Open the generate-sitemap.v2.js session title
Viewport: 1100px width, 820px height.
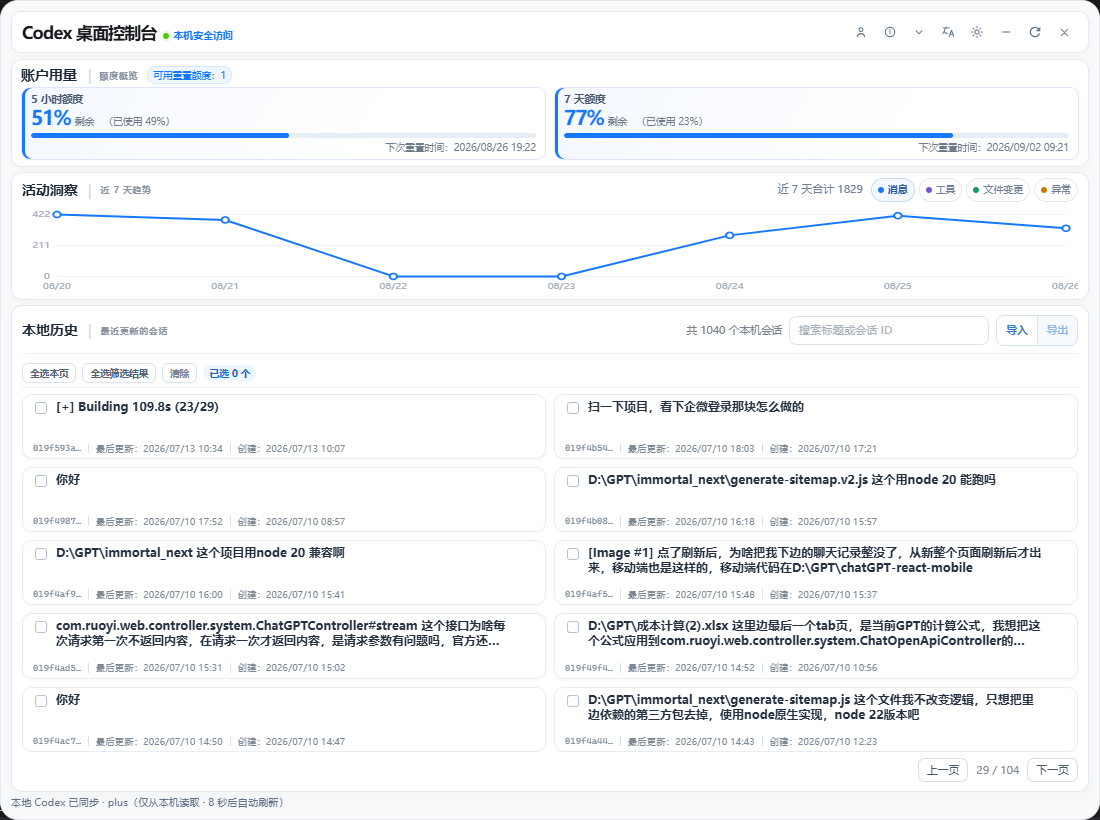click(x=791, y=480)
